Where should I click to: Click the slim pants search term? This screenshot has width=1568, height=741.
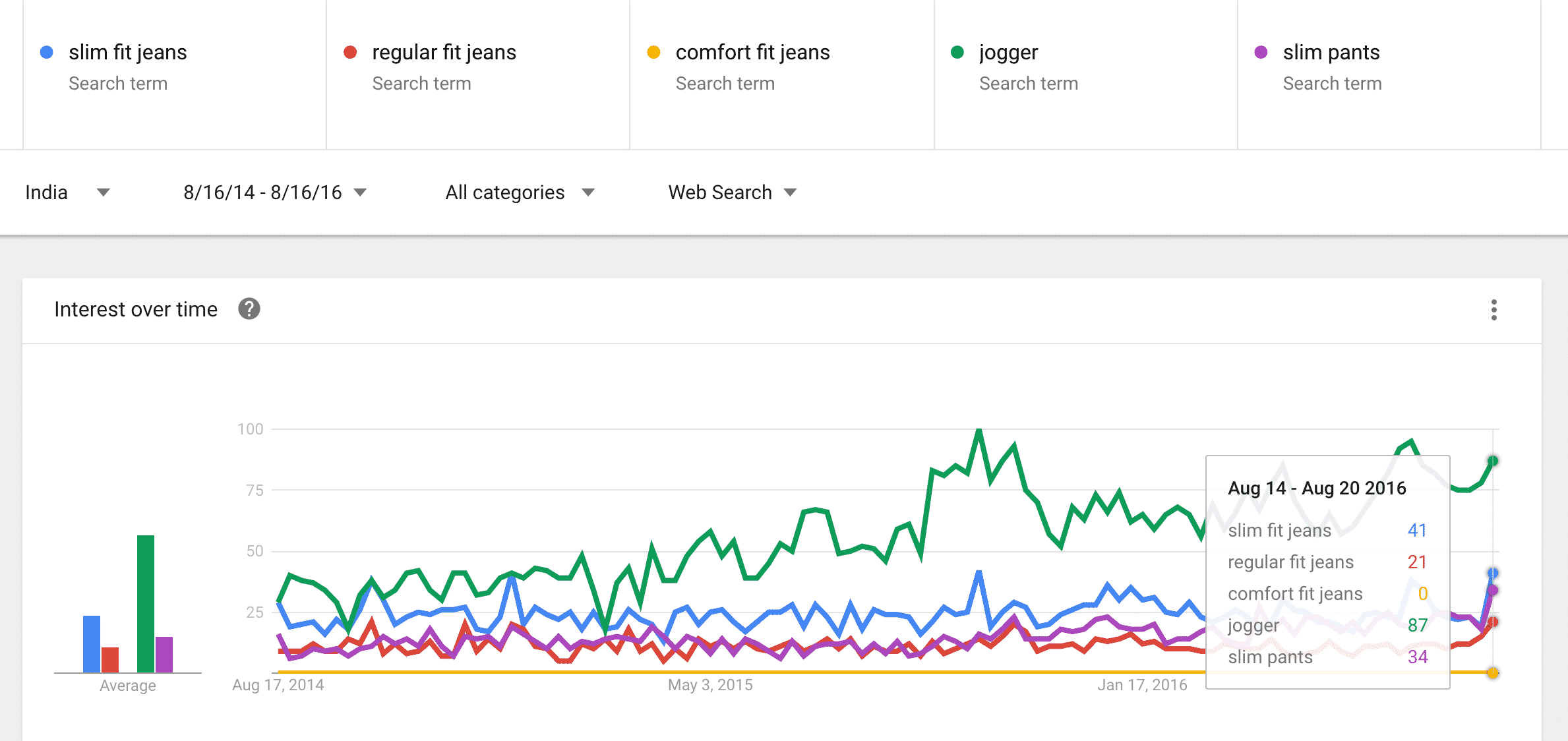1331,53
